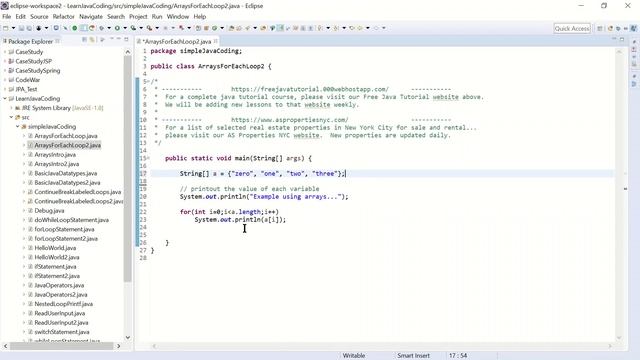Select JPA_Test project in Package Explorer
This screenshot has height=360, width=640.
tap(26, 89)
